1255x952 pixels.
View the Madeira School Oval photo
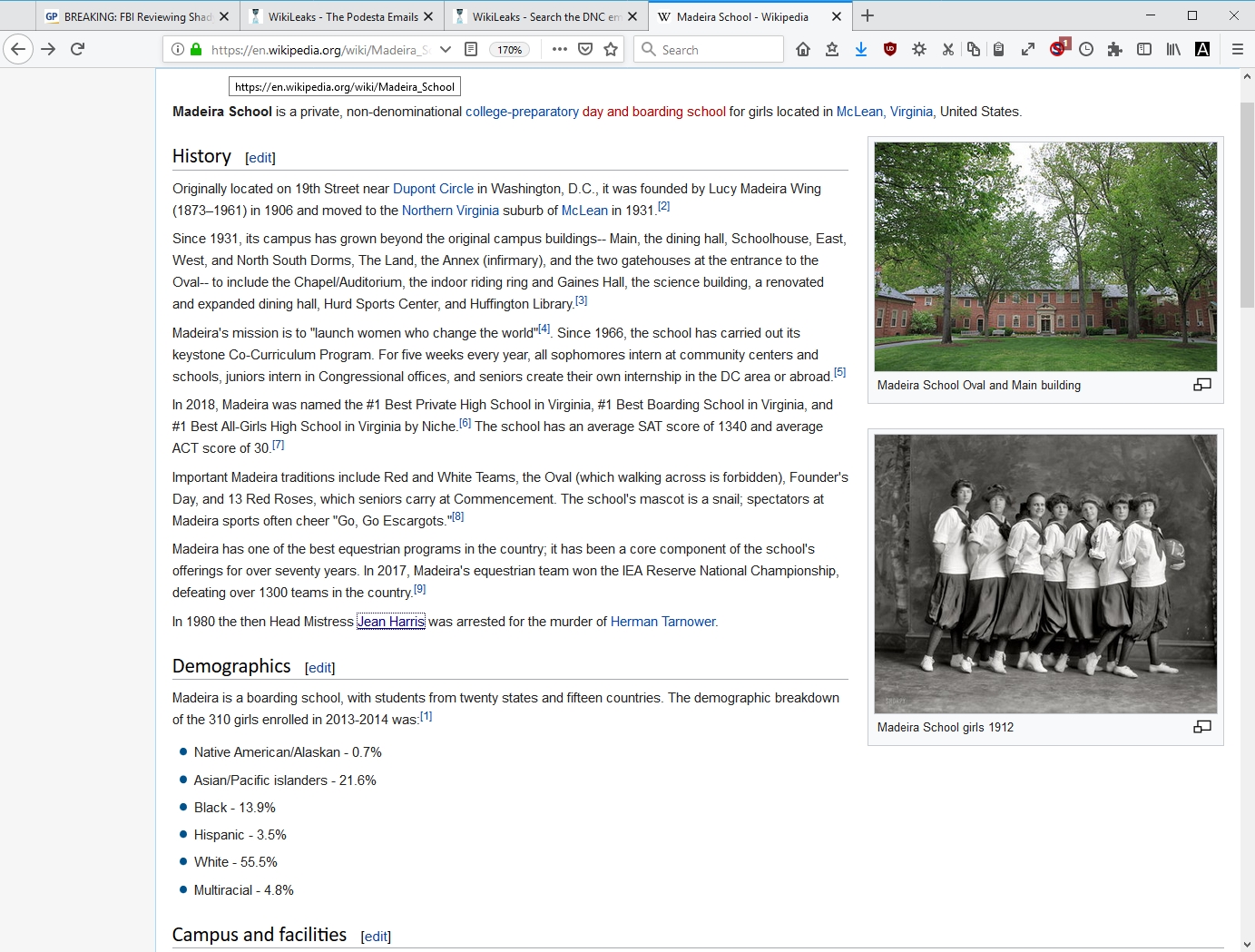[x=1045, y=256]
